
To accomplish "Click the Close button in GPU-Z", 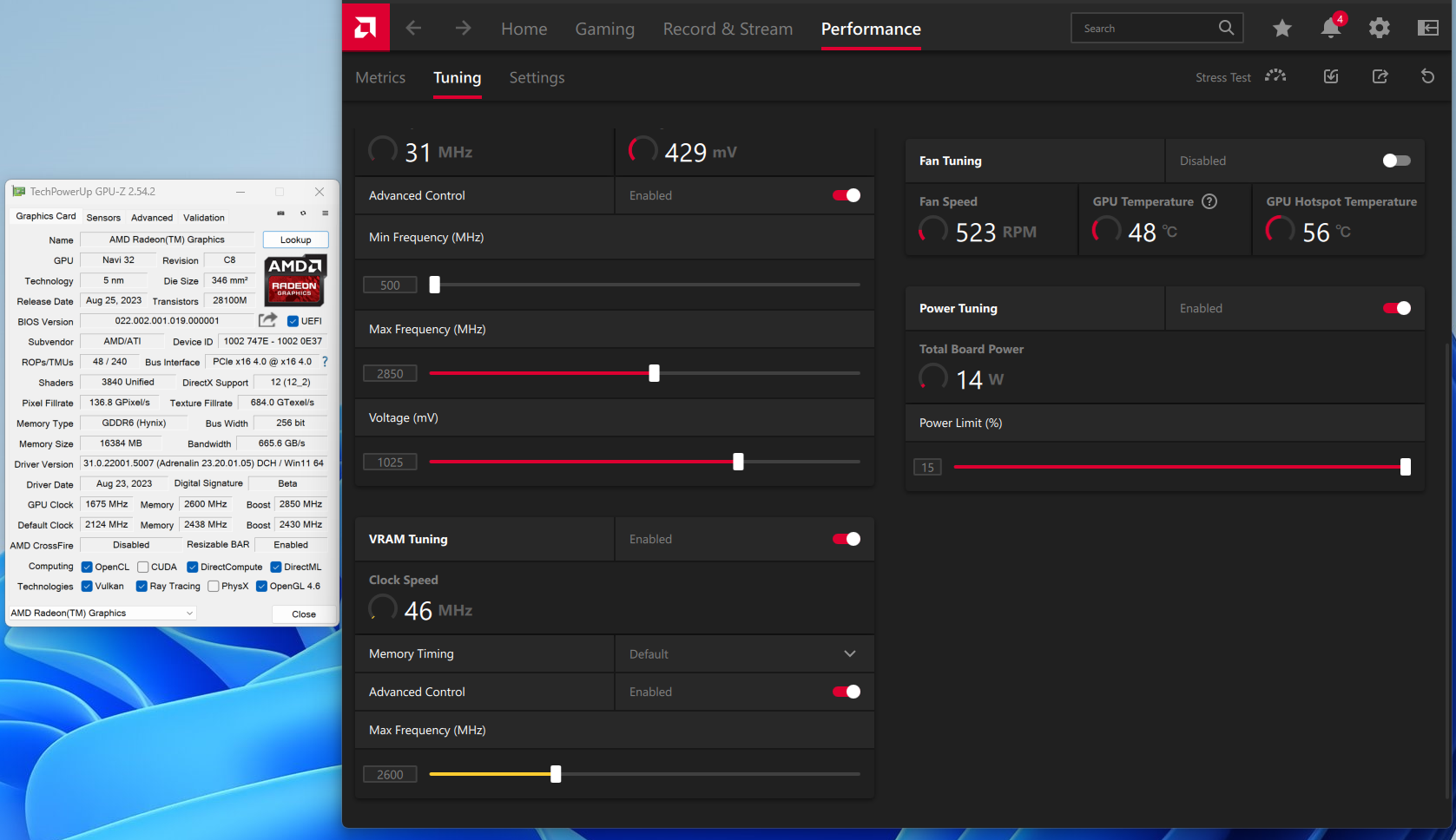I will click(x=304, y=614).
